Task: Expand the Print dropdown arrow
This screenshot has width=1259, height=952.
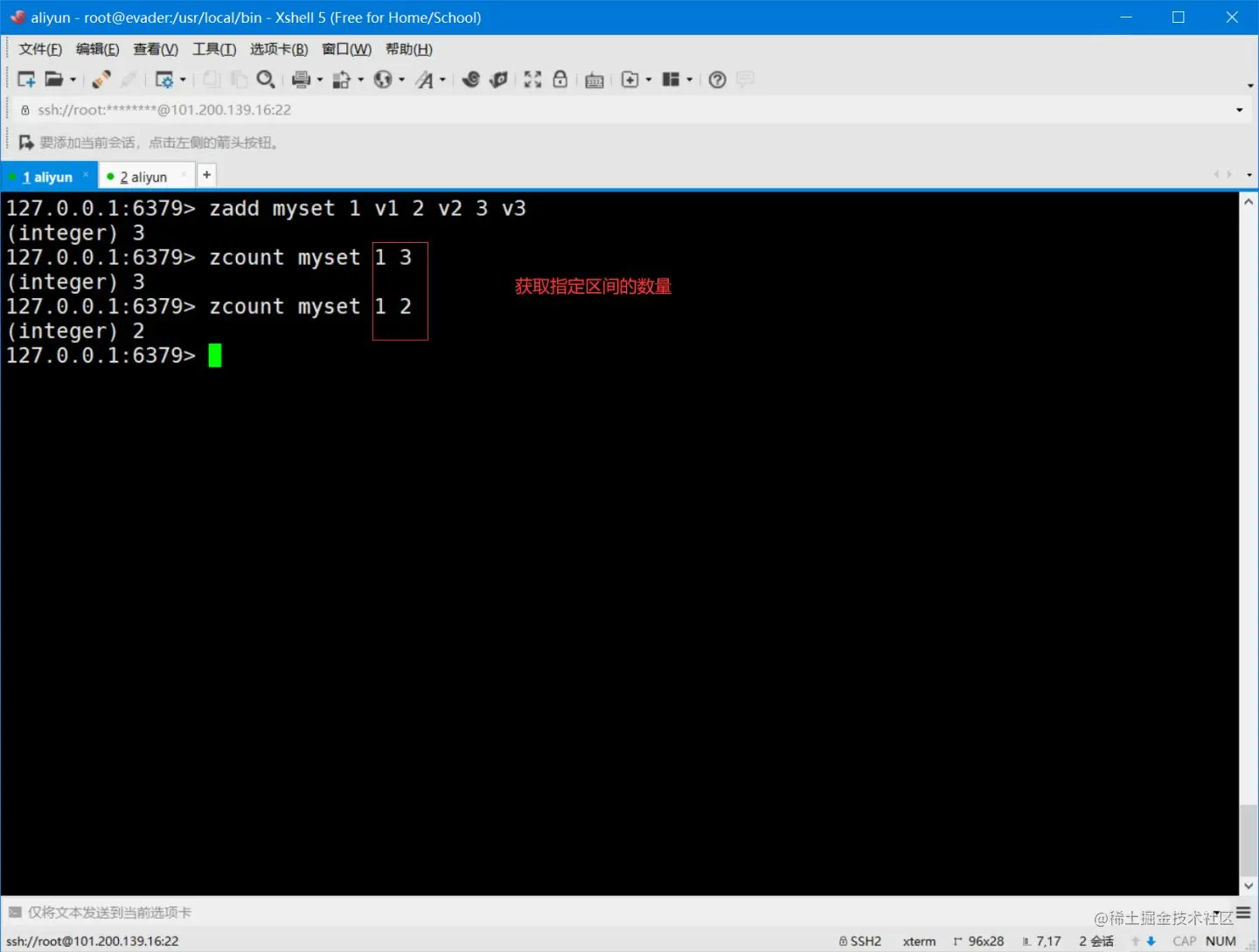Action: [320, 80]
